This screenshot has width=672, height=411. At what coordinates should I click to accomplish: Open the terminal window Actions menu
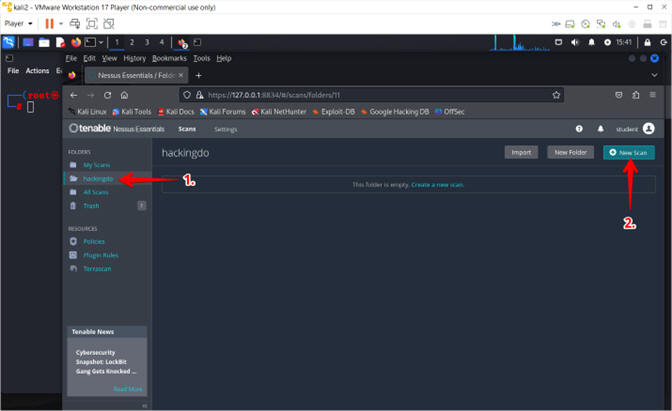pos(37,71)
